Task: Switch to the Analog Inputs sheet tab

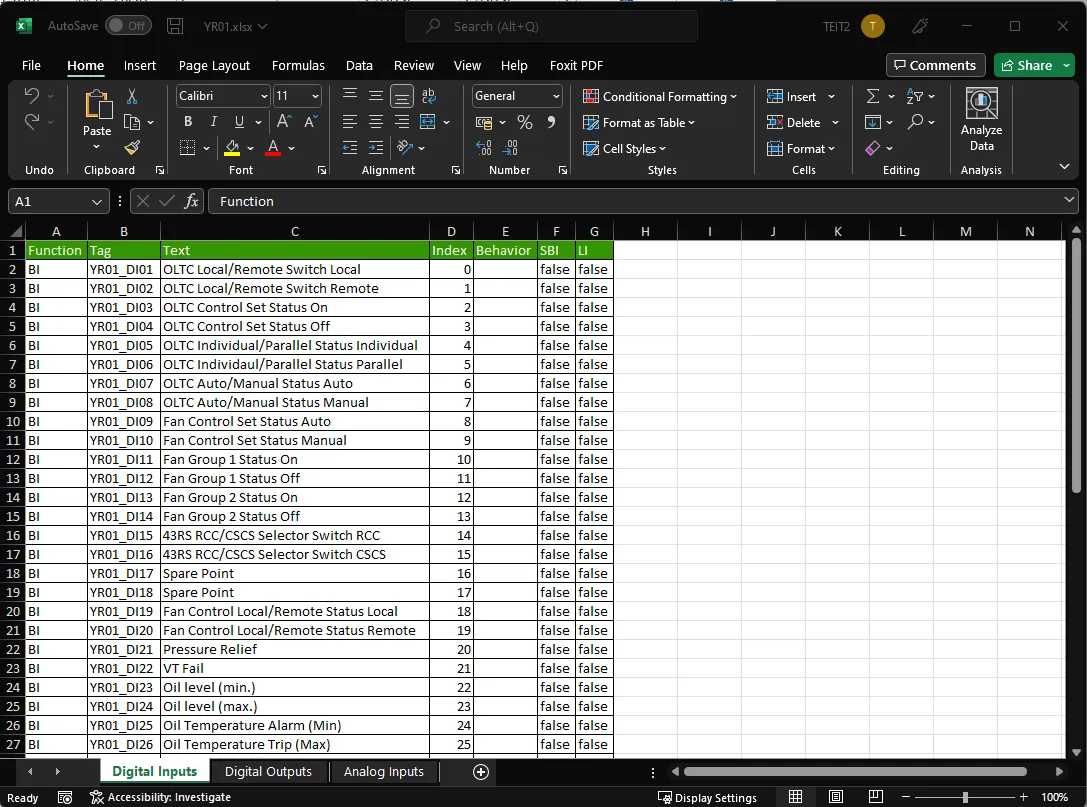Action: click(x=383, y=772)
